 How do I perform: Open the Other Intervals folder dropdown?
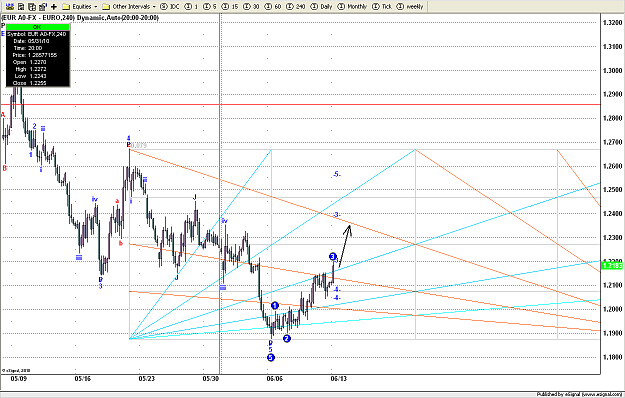click(x=129, y=6)
